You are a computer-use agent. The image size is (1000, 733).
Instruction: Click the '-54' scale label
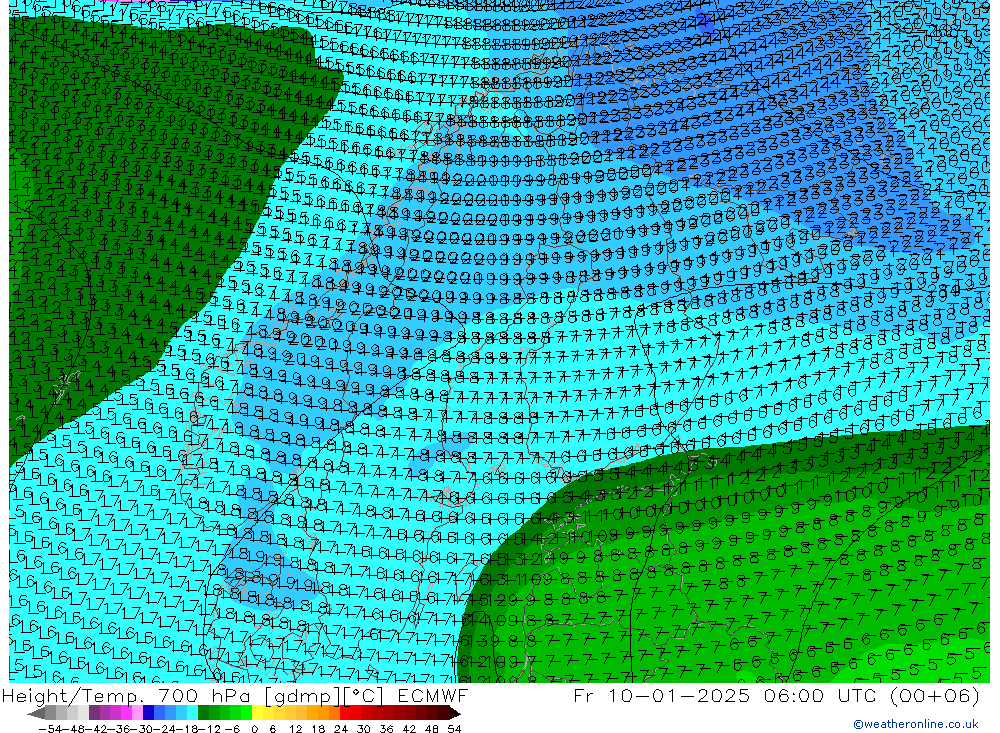50,729
